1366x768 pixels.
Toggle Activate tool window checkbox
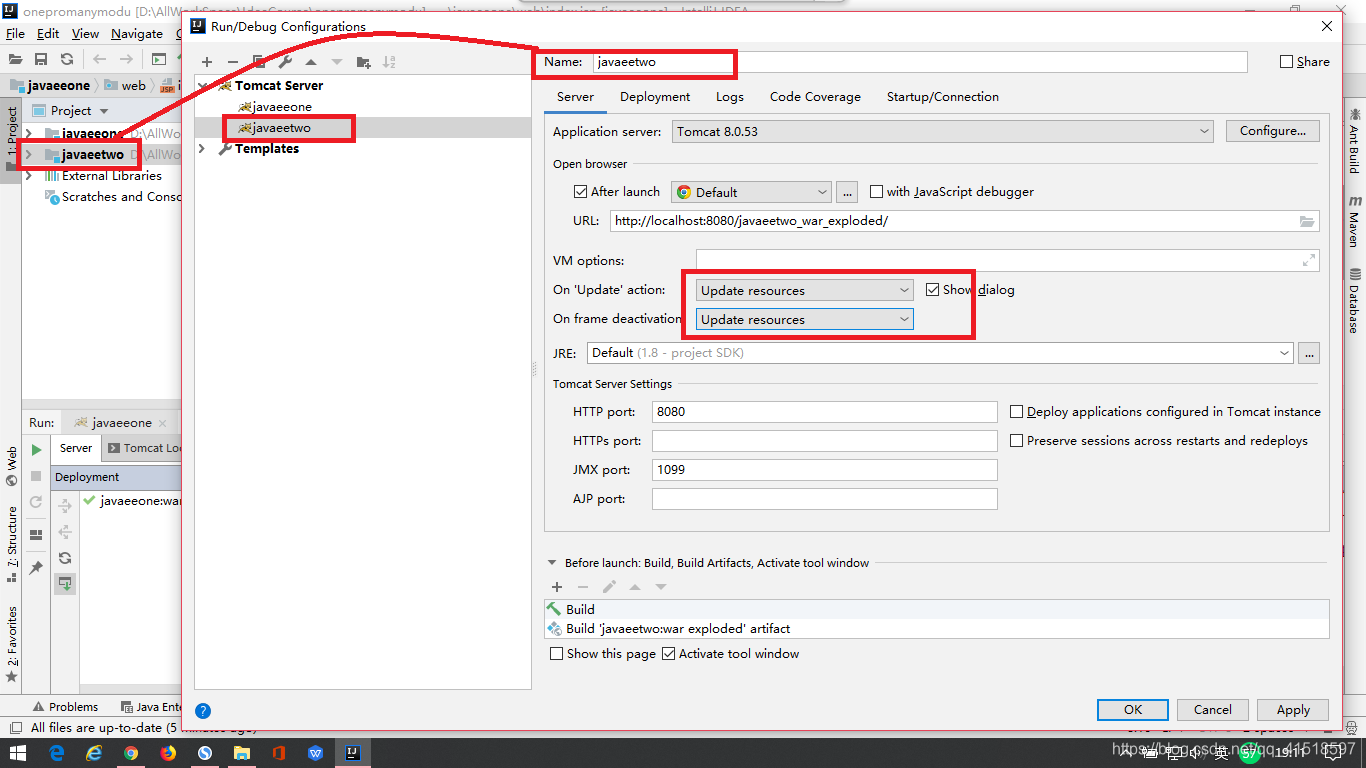pos(668,654)
